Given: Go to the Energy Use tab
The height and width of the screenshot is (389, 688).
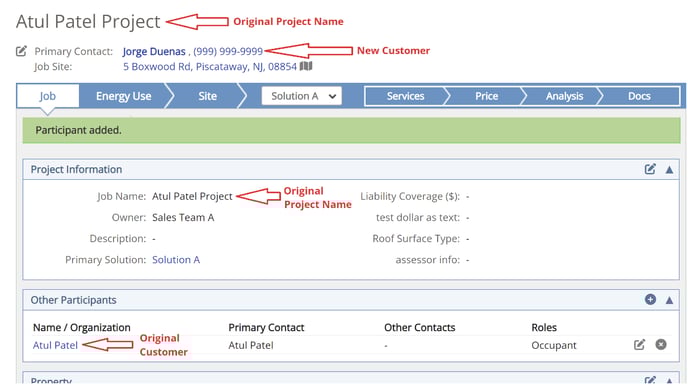Looking at the screenshot, I should click(123, 96).
